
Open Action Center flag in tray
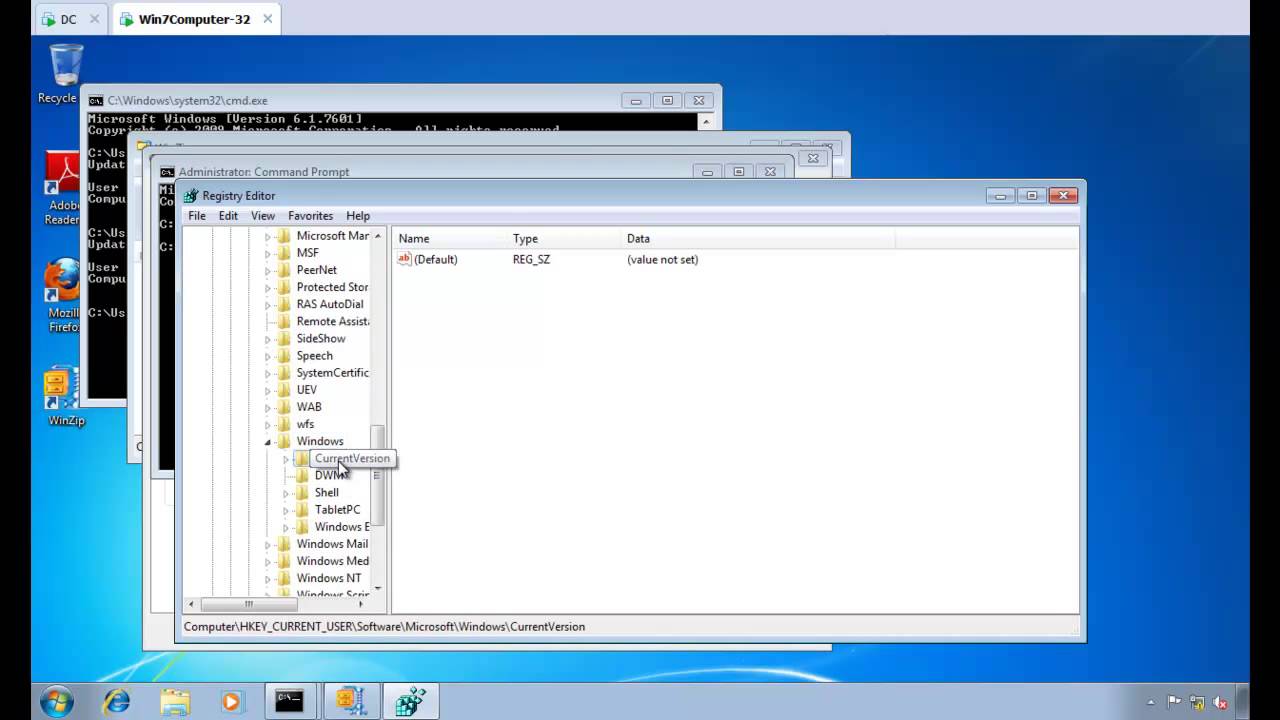pos(1175,702)
